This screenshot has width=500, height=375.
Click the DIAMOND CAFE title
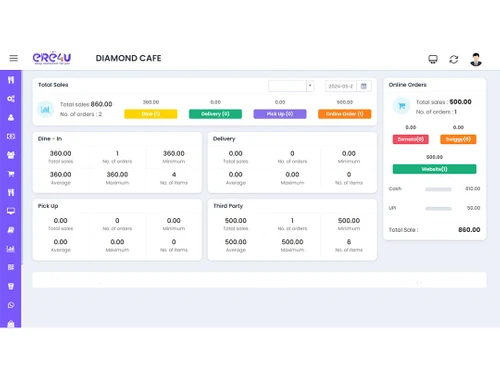tap(128, 58)
